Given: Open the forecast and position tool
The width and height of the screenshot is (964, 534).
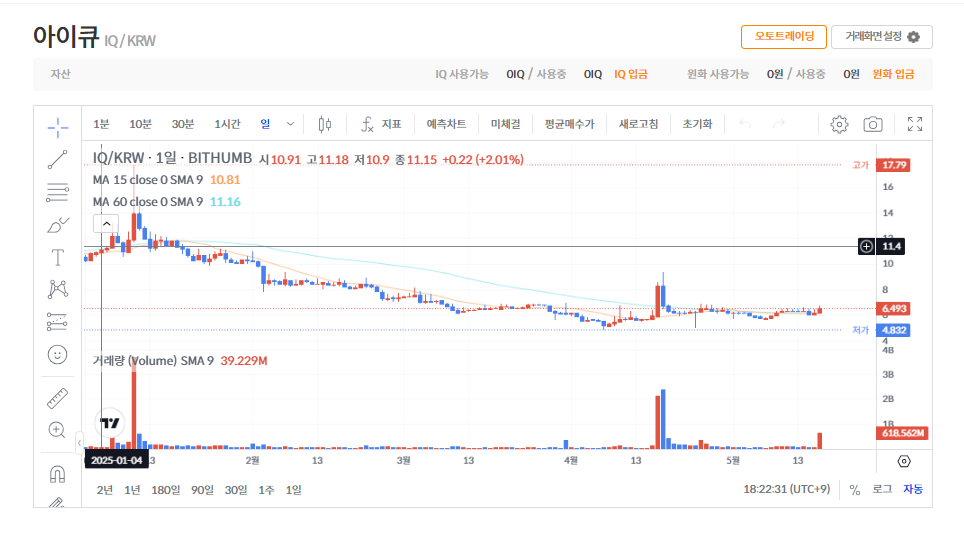Looking at the screenshot, I should tap(57, 321).
